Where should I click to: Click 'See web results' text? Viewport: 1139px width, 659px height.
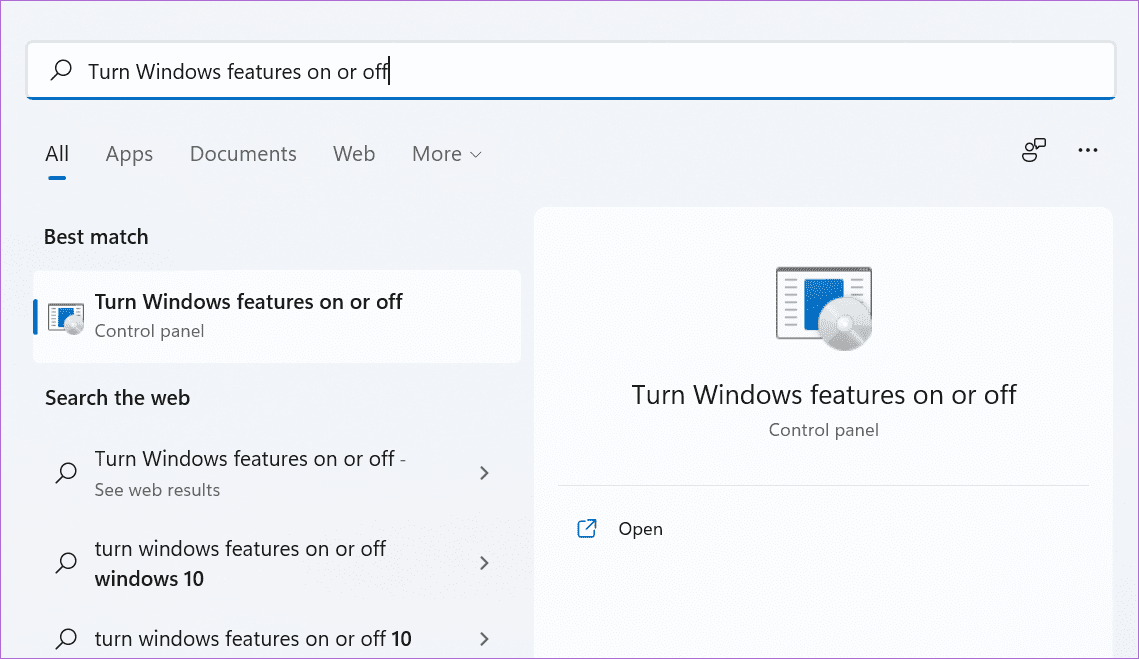click(x=157, y=490)
